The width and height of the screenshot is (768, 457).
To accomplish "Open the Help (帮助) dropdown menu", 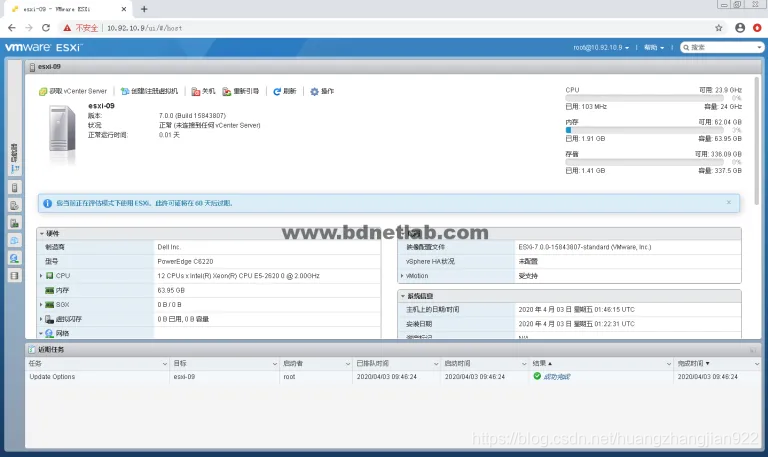I will 654,48.
